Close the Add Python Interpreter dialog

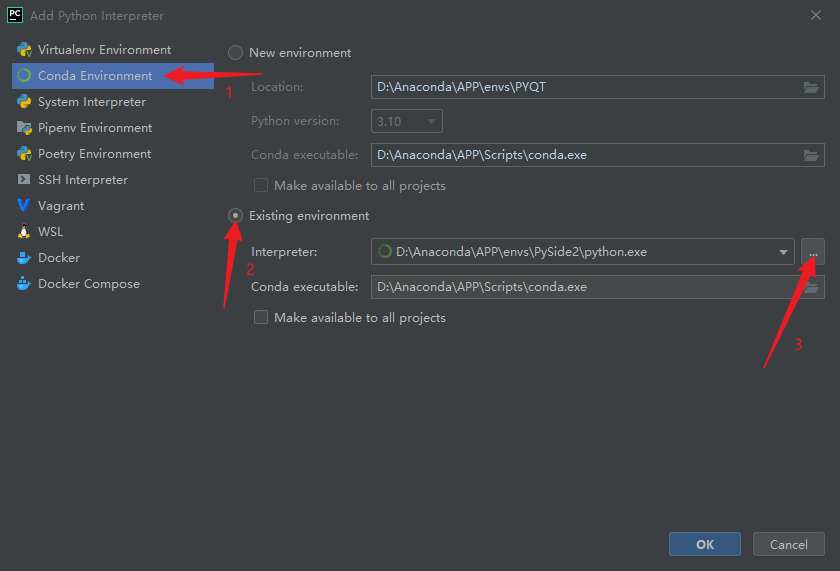(816, 15)
